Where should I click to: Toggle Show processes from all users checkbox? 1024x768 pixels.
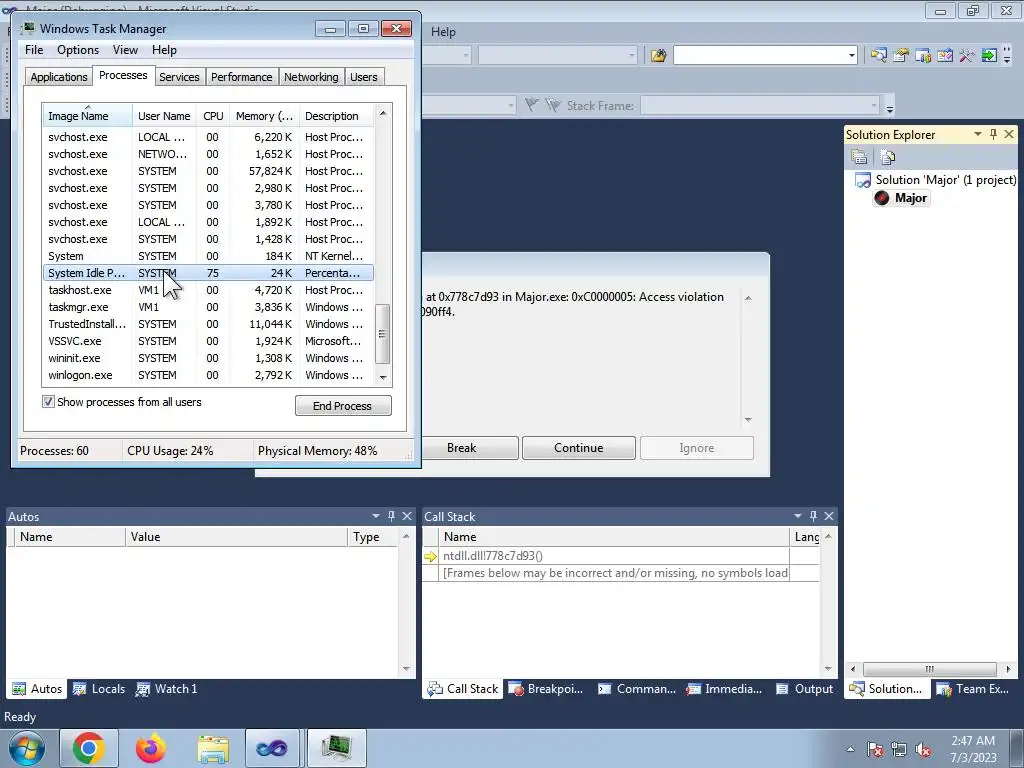point(48,402)
